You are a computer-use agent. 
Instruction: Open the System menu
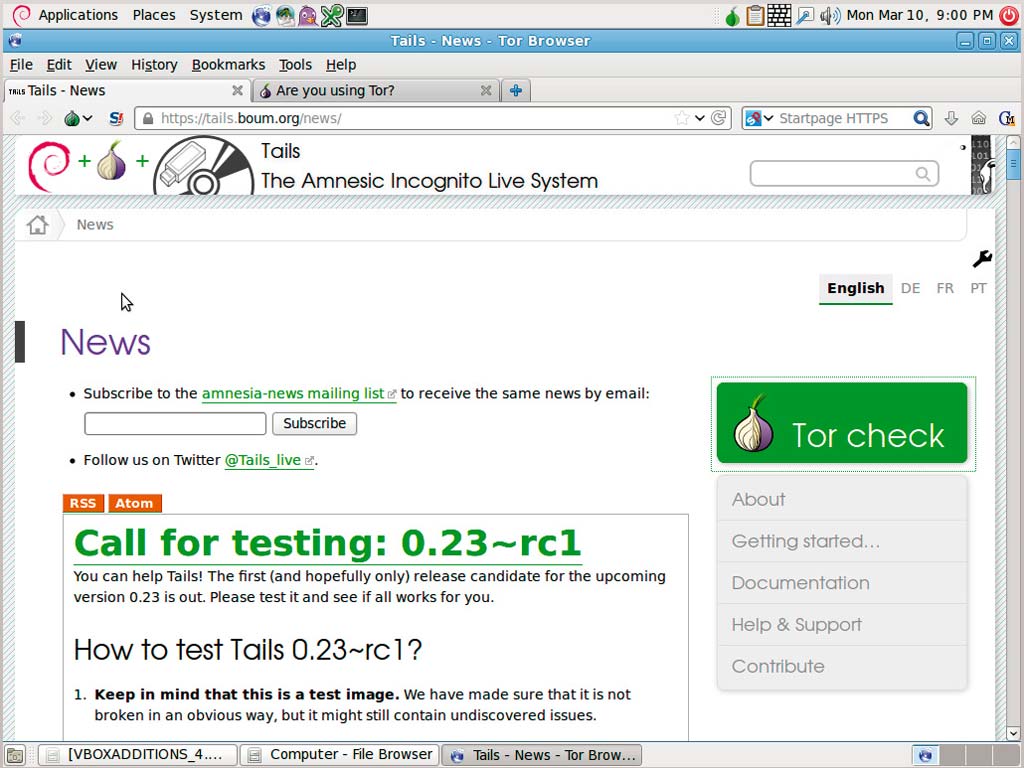(216, 15)
